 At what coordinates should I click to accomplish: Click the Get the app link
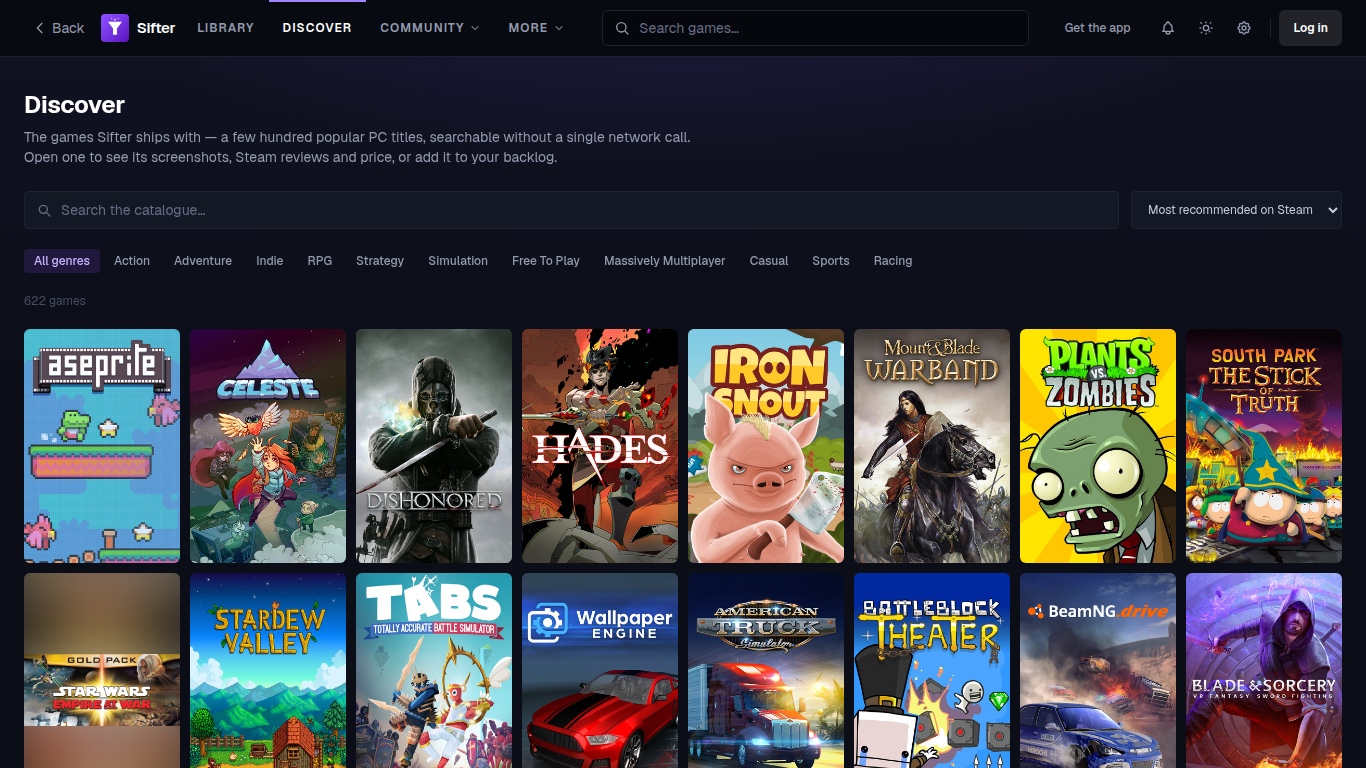(x=1097, y=28)
